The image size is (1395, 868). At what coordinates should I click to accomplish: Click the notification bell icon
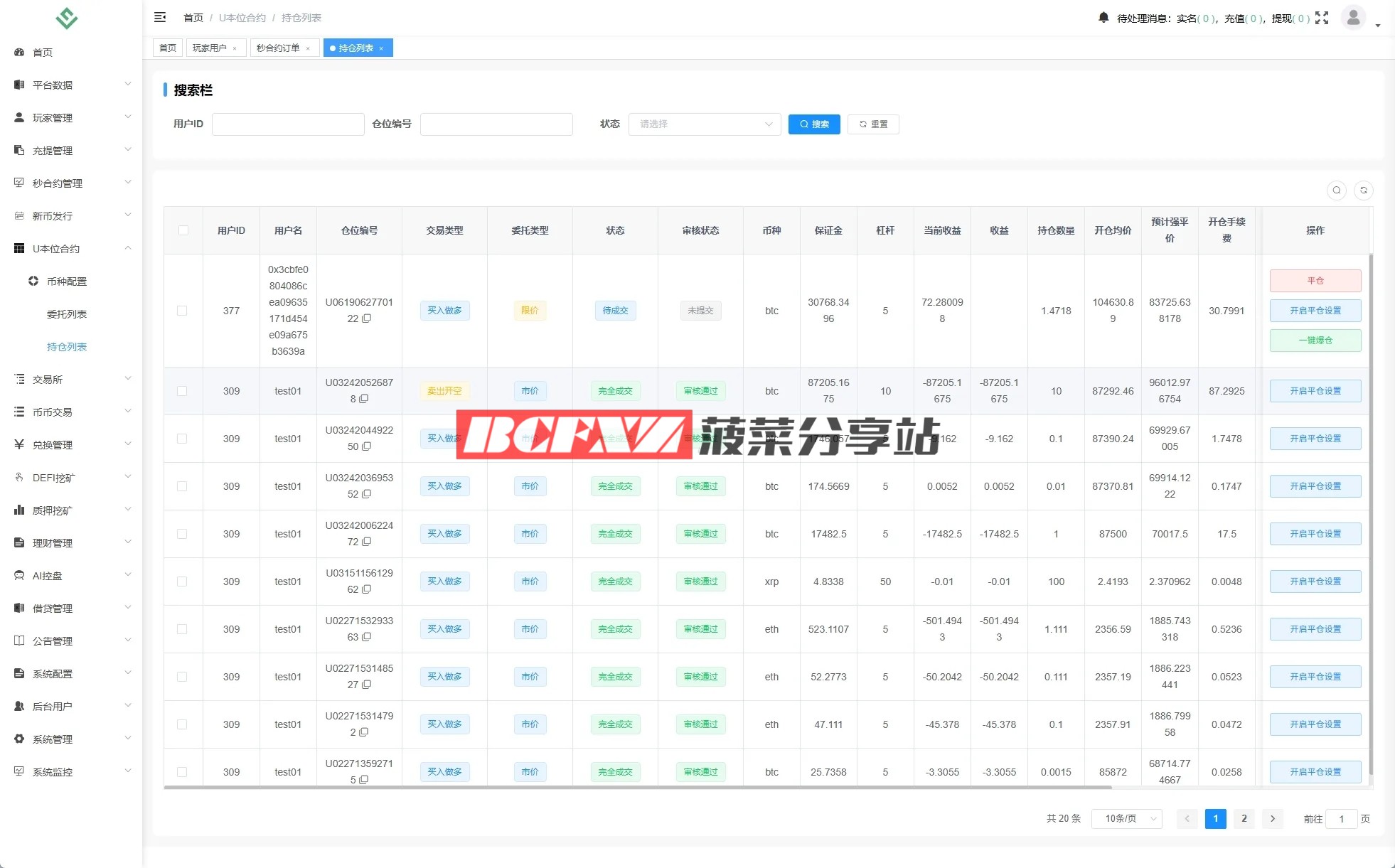coord(1103,18)
